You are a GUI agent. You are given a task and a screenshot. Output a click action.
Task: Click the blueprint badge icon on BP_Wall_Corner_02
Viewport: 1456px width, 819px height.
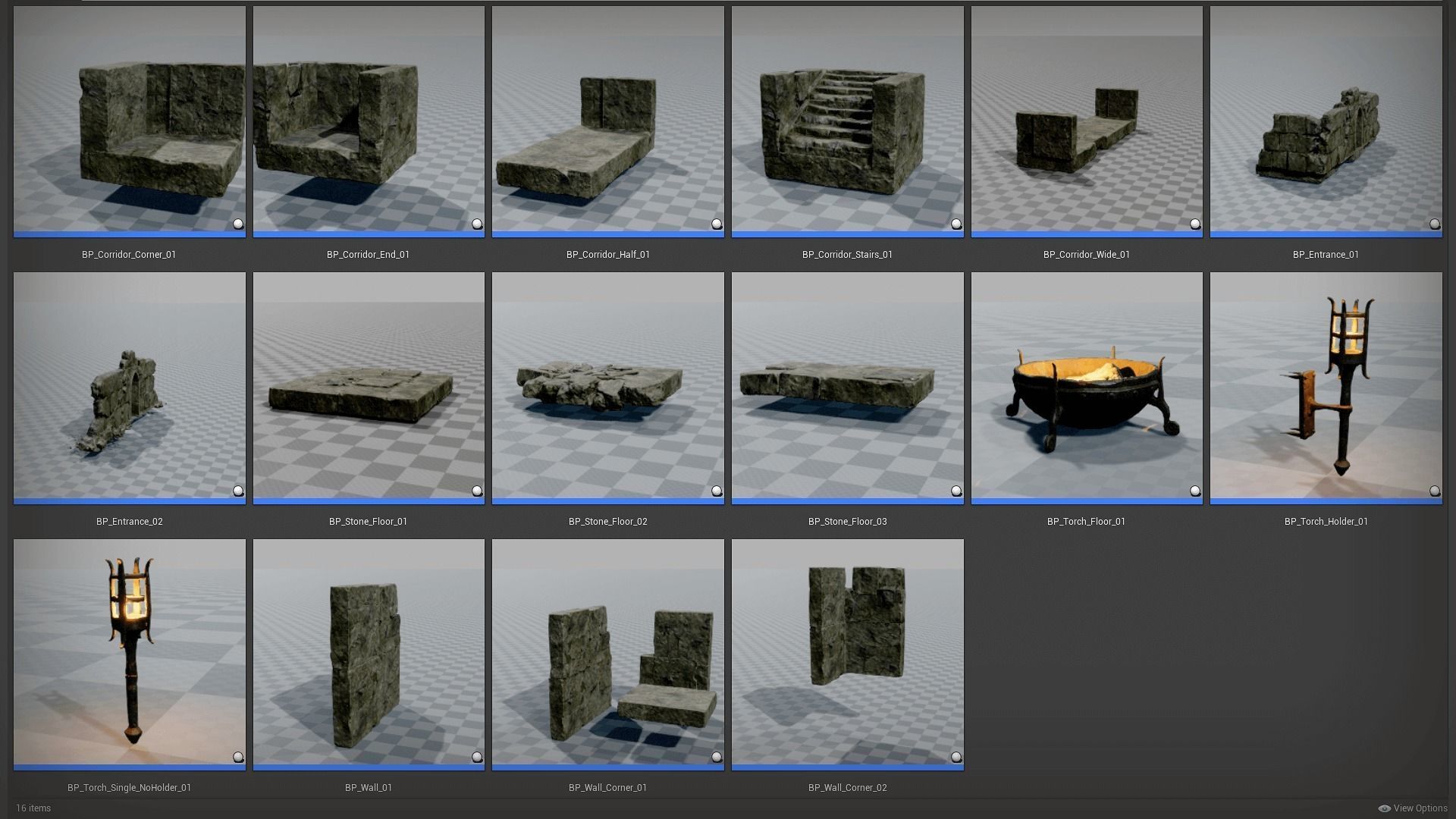click(x=955, y=757)
